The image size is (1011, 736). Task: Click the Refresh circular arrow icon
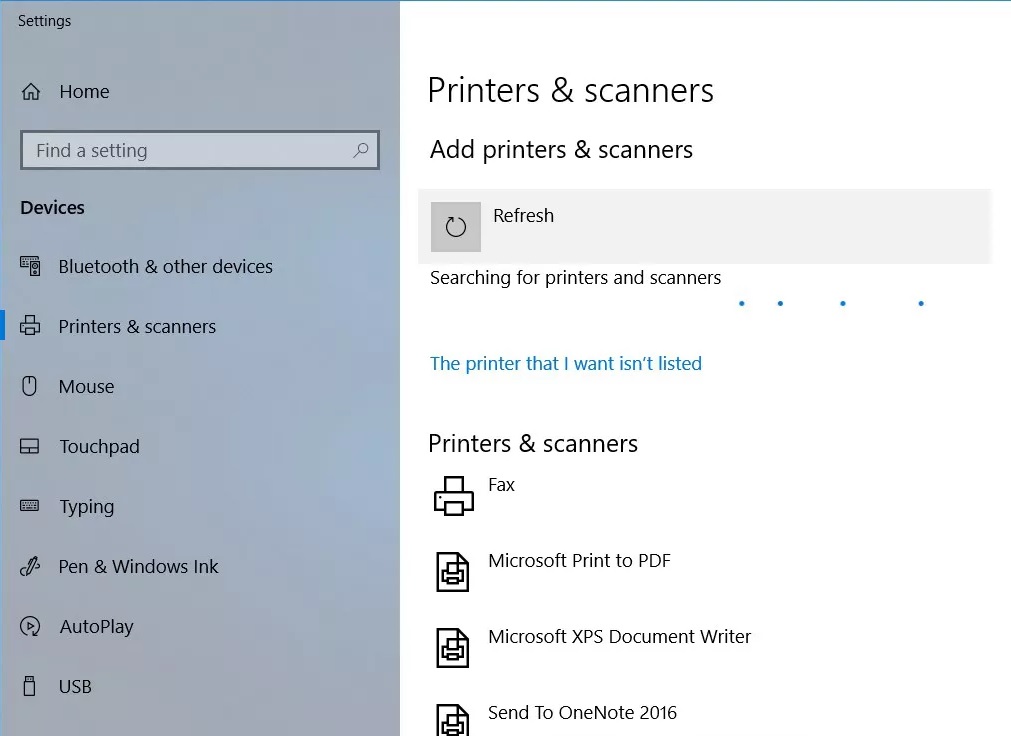456,227
